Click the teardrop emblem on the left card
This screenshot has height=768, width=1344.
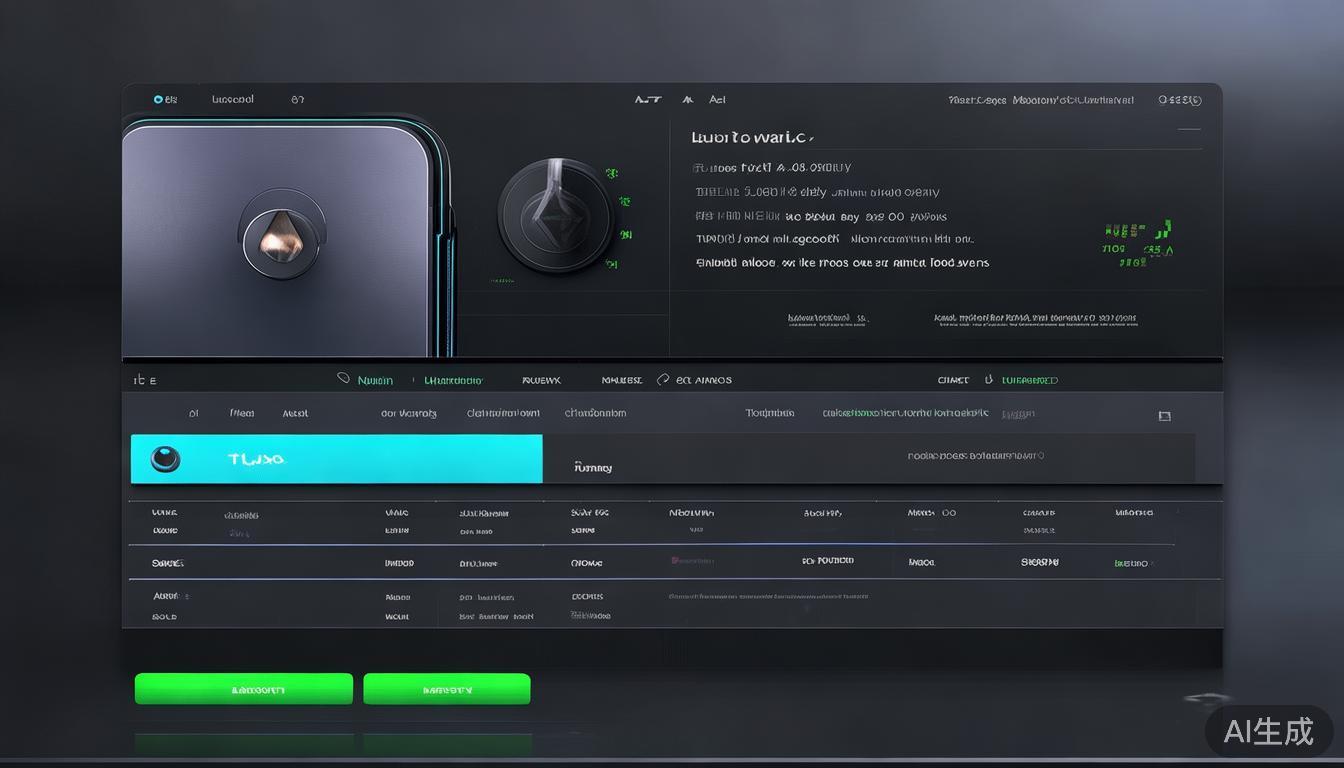pos(281,234)
